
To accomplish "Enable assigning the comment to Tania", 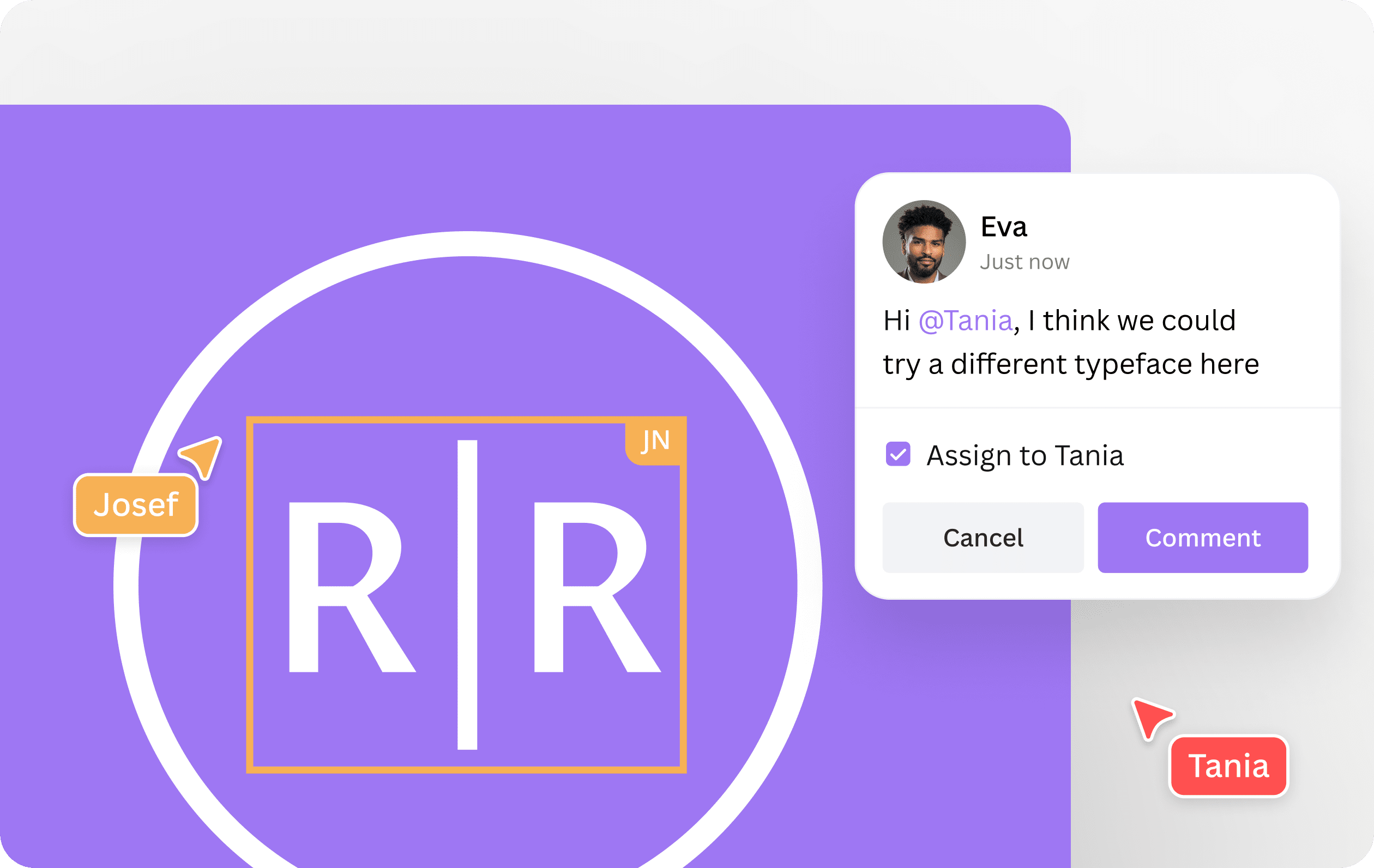I will pyautogui.click(x=898, y=454).
